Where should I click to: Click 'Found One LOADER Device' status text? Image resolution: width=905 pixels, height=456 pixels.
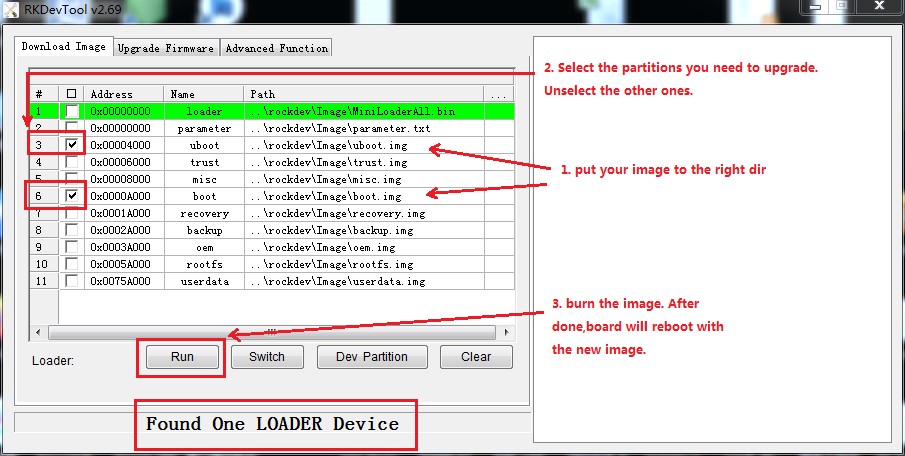[x=272, y=424]
